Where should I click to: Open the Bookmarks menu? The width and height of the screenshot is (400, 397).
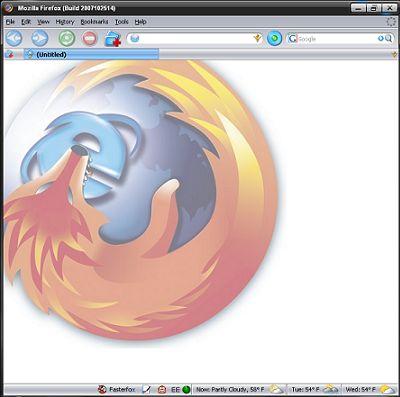[x=94, y=22]
